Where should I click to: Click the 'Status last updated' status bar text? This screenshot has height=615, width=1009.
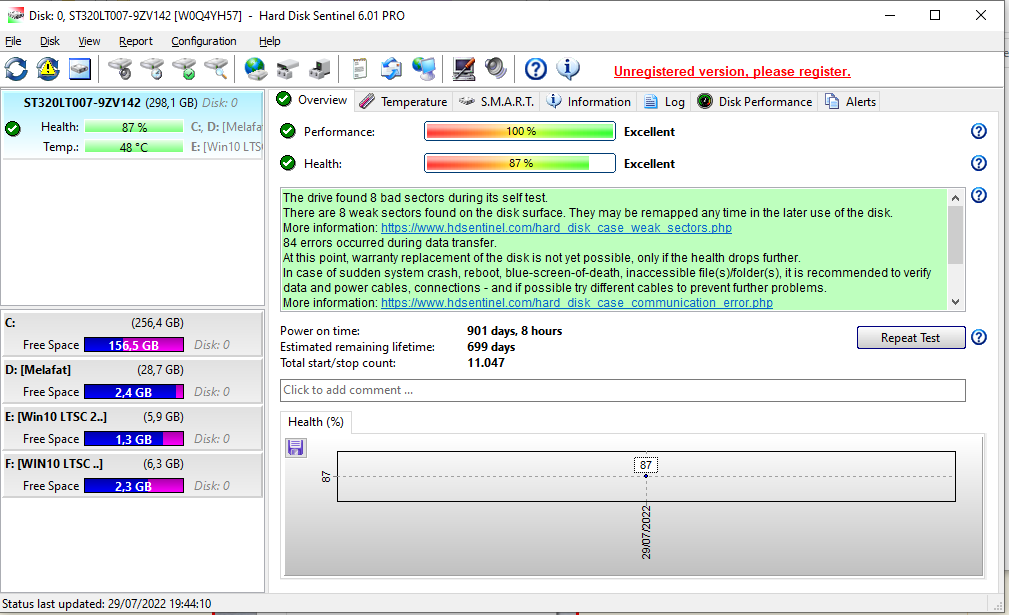coord(107,604)
